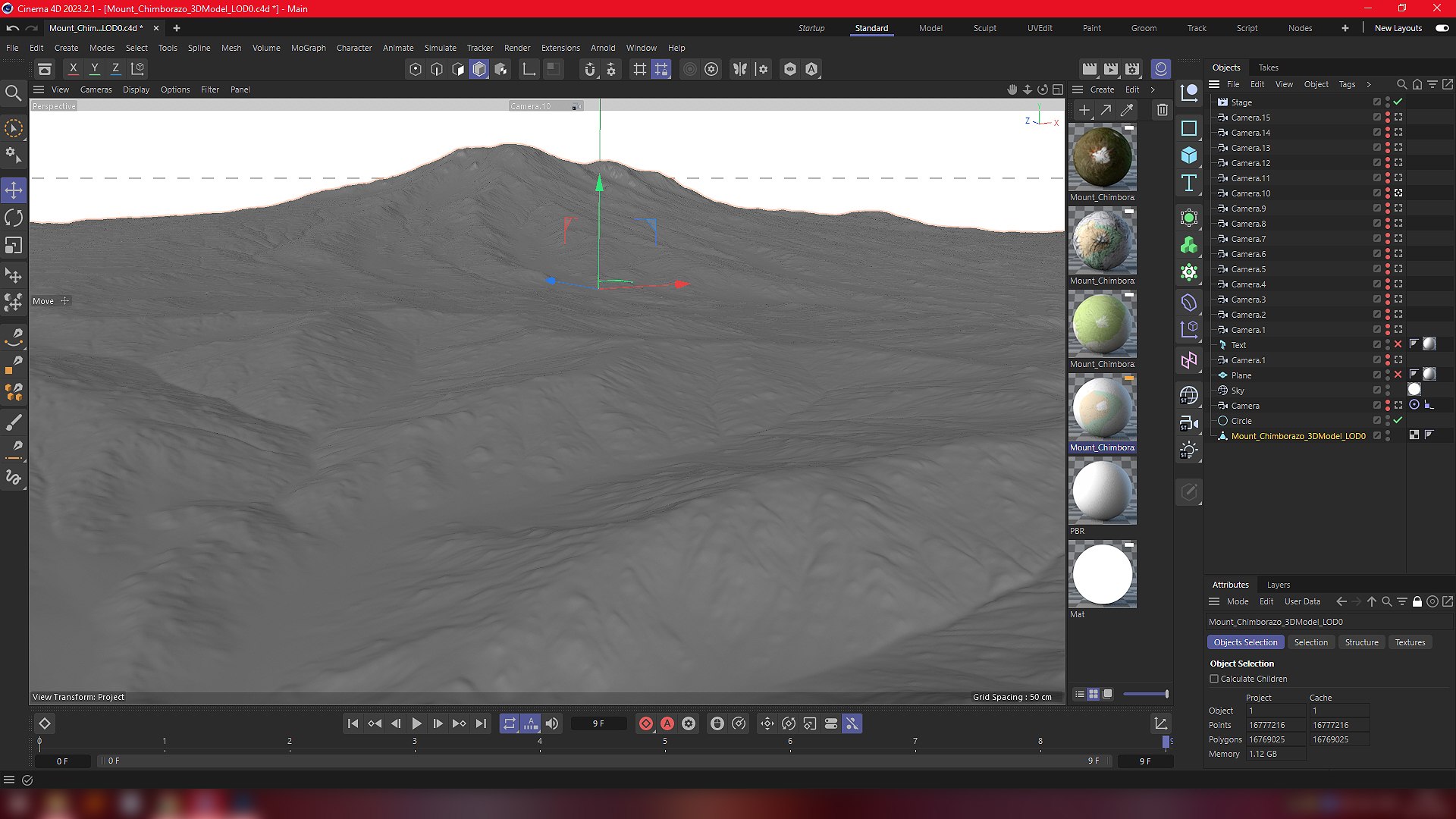The height and width of the screenshot is (819, 1456).
Task: Add new layout plus button
Action: pyautogui.click(x=1345, y=28)
